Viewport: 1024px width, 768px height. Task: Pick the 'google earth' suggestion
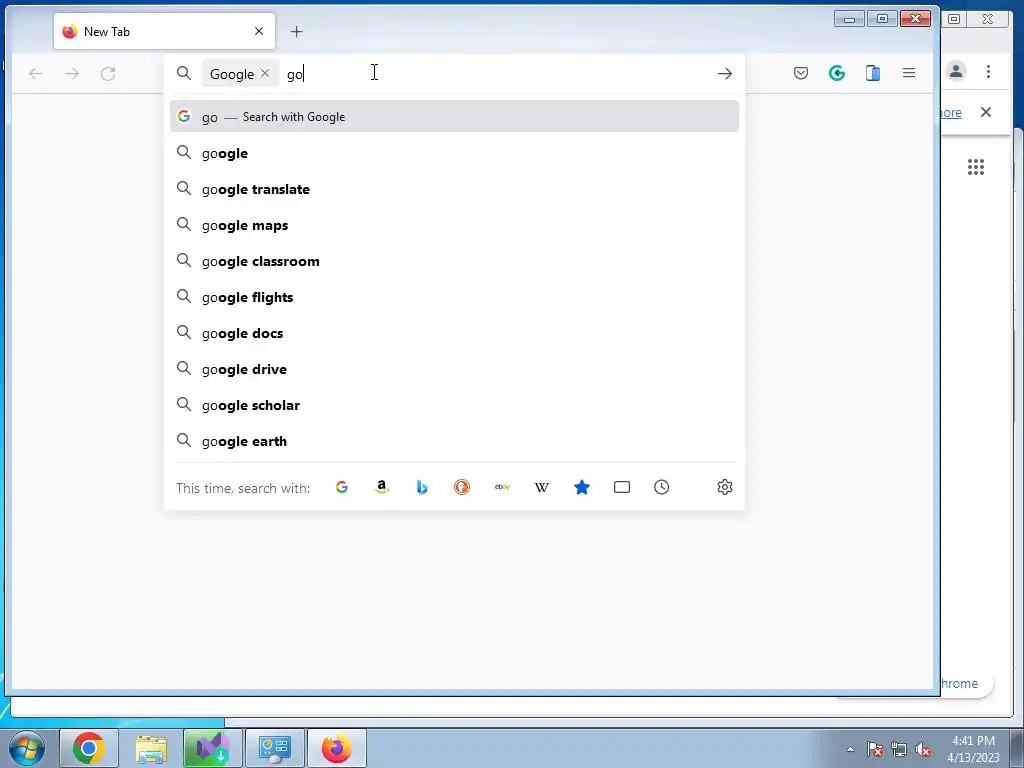tap(454, 440)
